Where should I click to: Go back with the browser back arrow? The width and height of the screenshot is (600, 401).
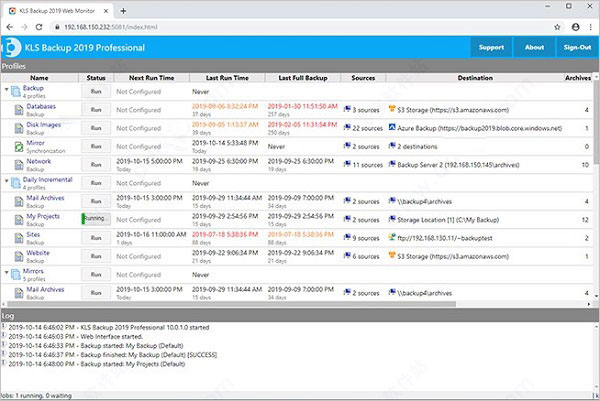click(x=10, y=27)
